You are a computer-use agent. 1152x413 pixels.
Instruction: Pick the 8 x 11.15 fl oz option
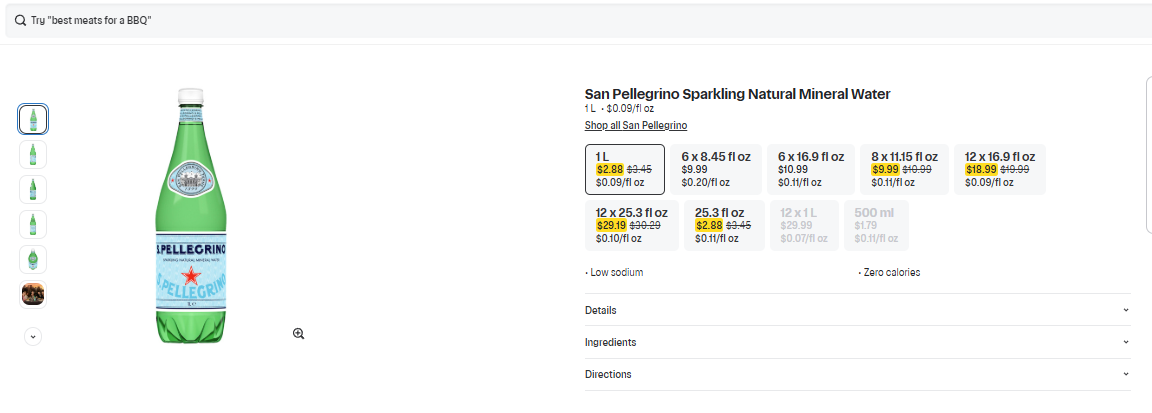(x=904, y=169)
